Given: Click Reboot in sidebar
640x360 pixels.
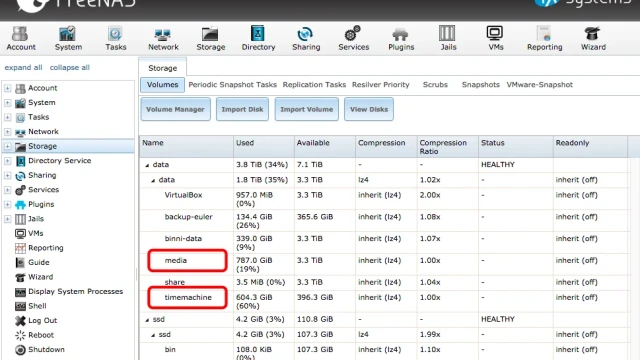Looking at the screenshot, I should (x=34, y=335).
